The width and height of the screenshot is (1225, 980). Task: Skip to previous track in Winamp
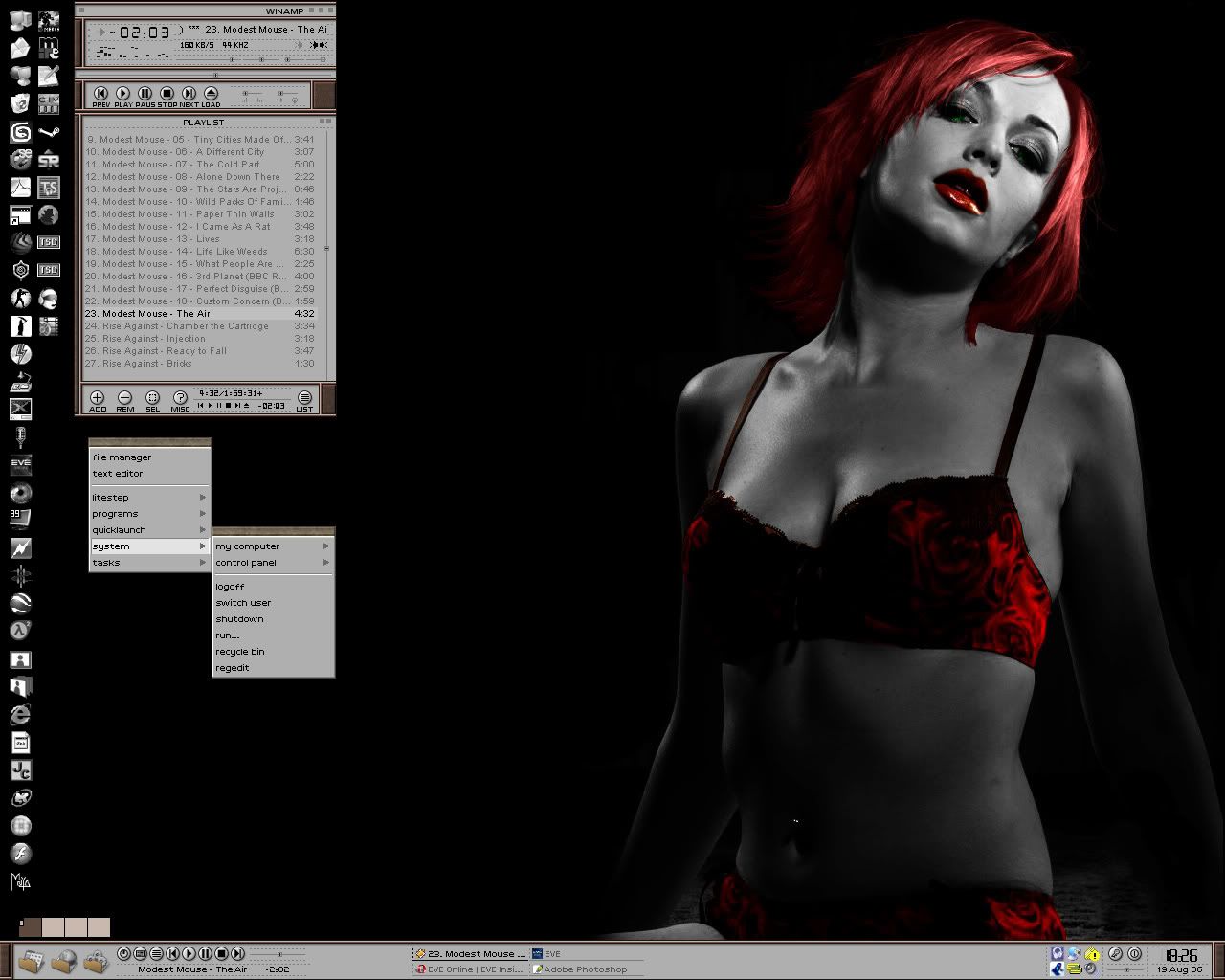click(x=101, y=96)
